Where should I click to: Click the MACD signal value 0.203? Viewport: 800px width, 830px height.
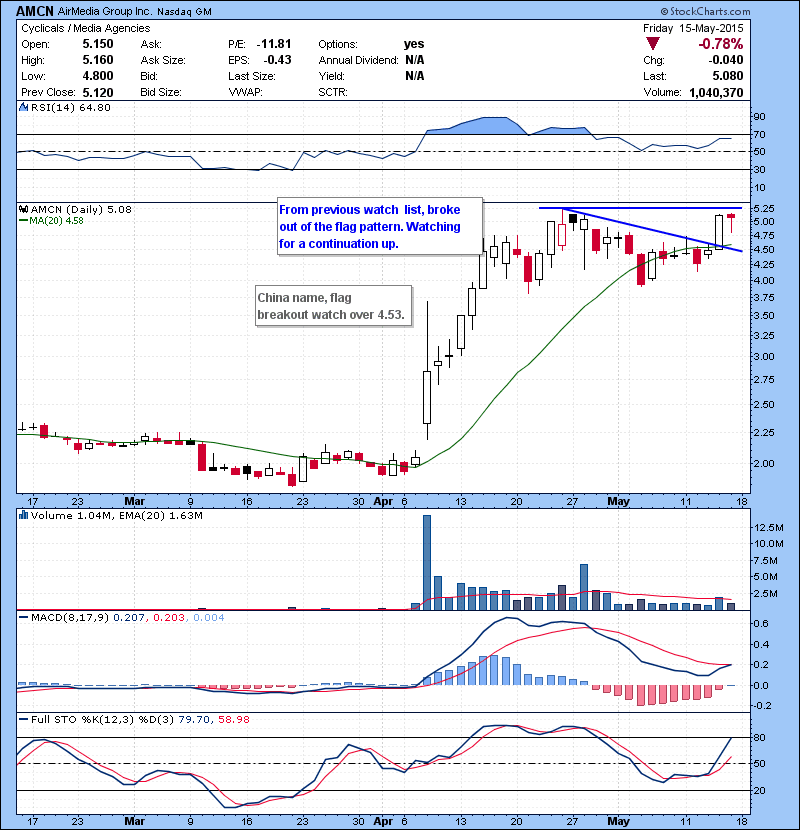pos(169,617)
